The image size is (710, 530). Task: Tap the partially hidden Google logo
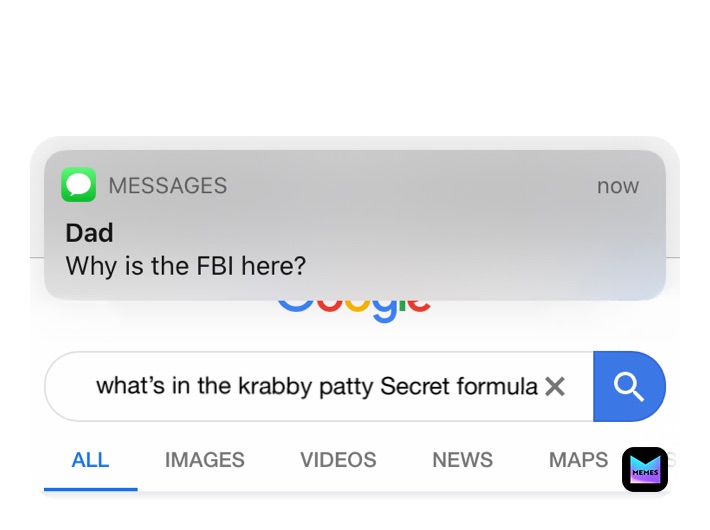(354, 306)
